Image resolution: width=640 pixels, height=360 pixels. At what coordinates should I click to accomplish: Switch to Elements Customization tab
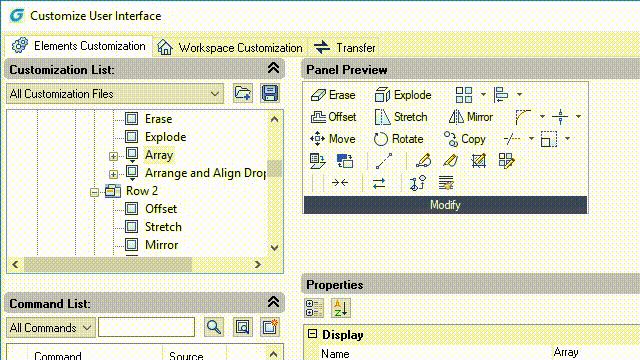(78, 46)
